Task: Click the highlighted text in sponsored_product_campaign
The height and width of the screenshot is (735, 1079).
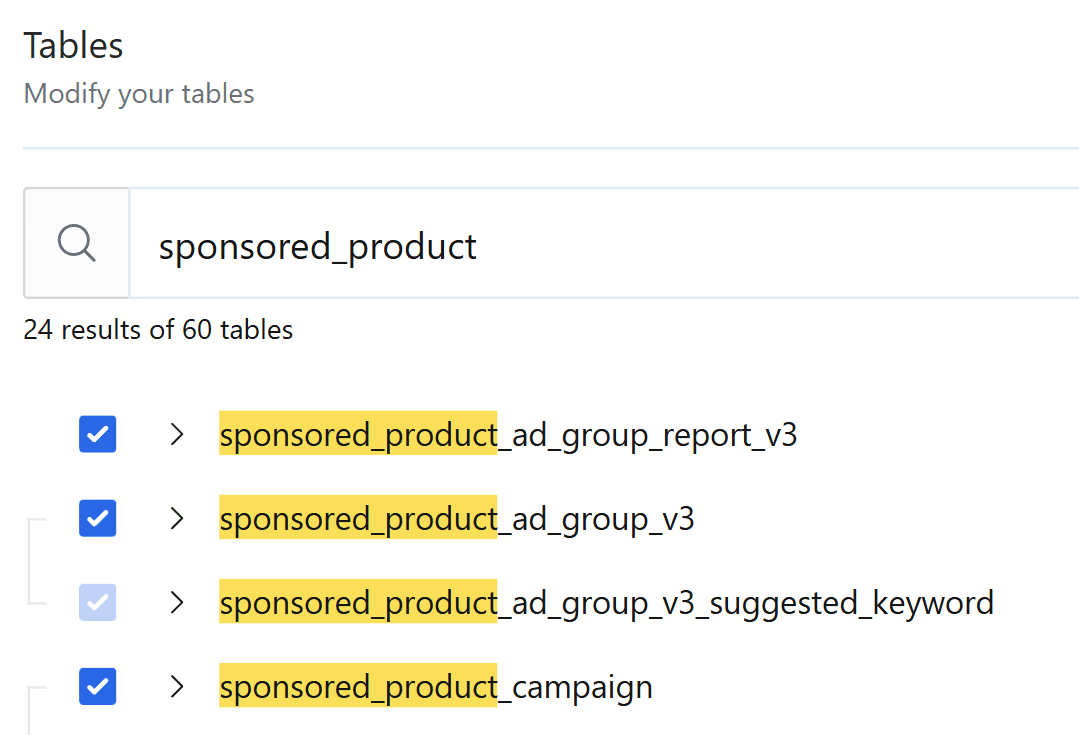Action: (357, 686)
